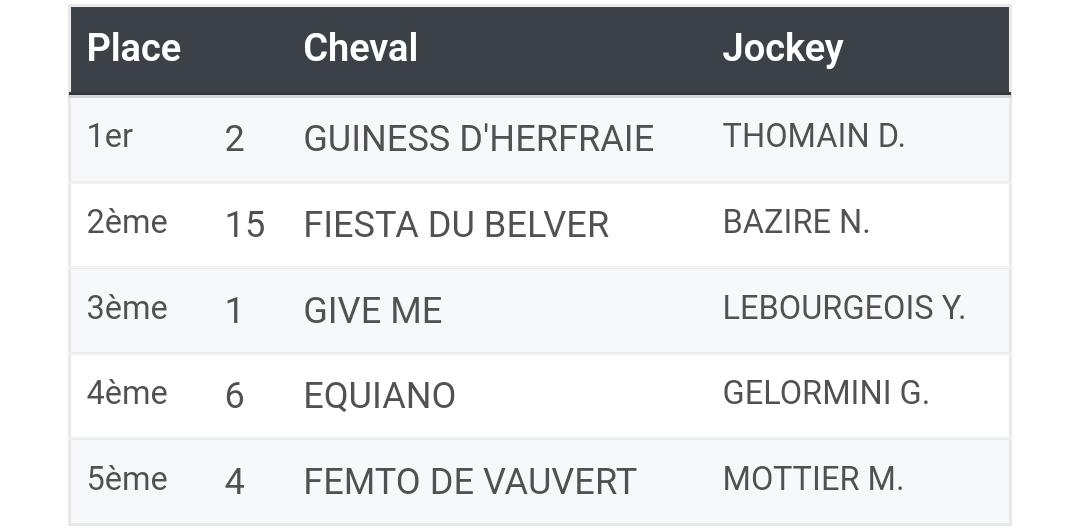This screenshot has width=1080, height=531.
Task: Open the EQUIANO horse entry
Action: click(x=380, y=395)
